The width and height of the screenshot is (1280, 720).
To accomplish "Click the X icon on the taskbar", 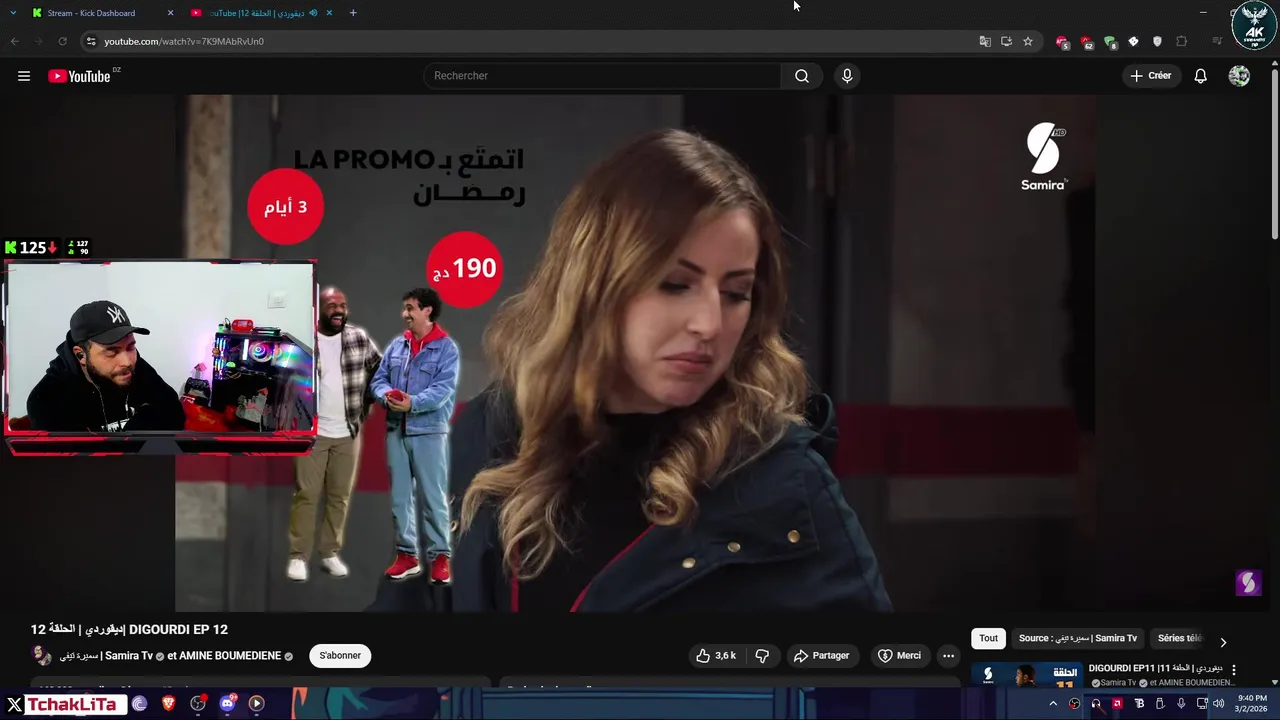I will pos(14,704).
